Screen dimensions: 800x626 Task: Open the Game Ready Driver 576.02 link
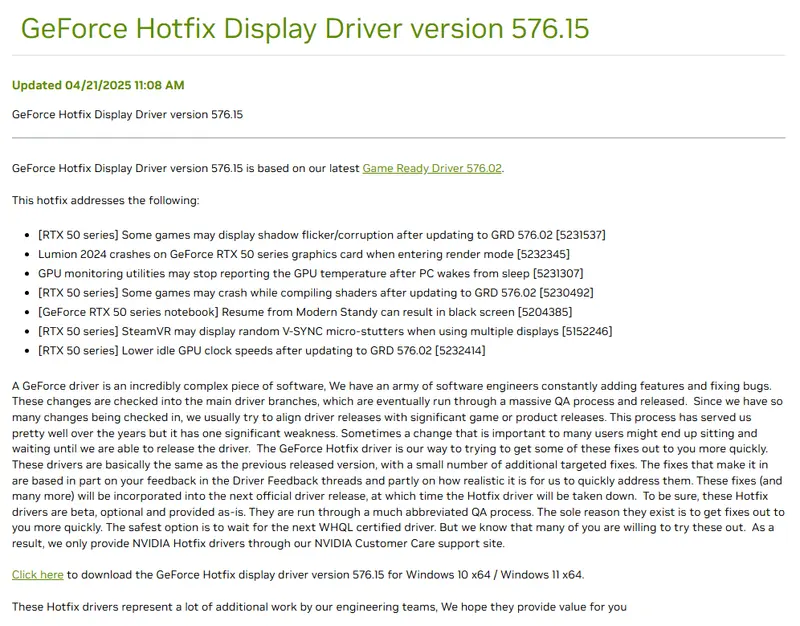(x=432, y=168)
